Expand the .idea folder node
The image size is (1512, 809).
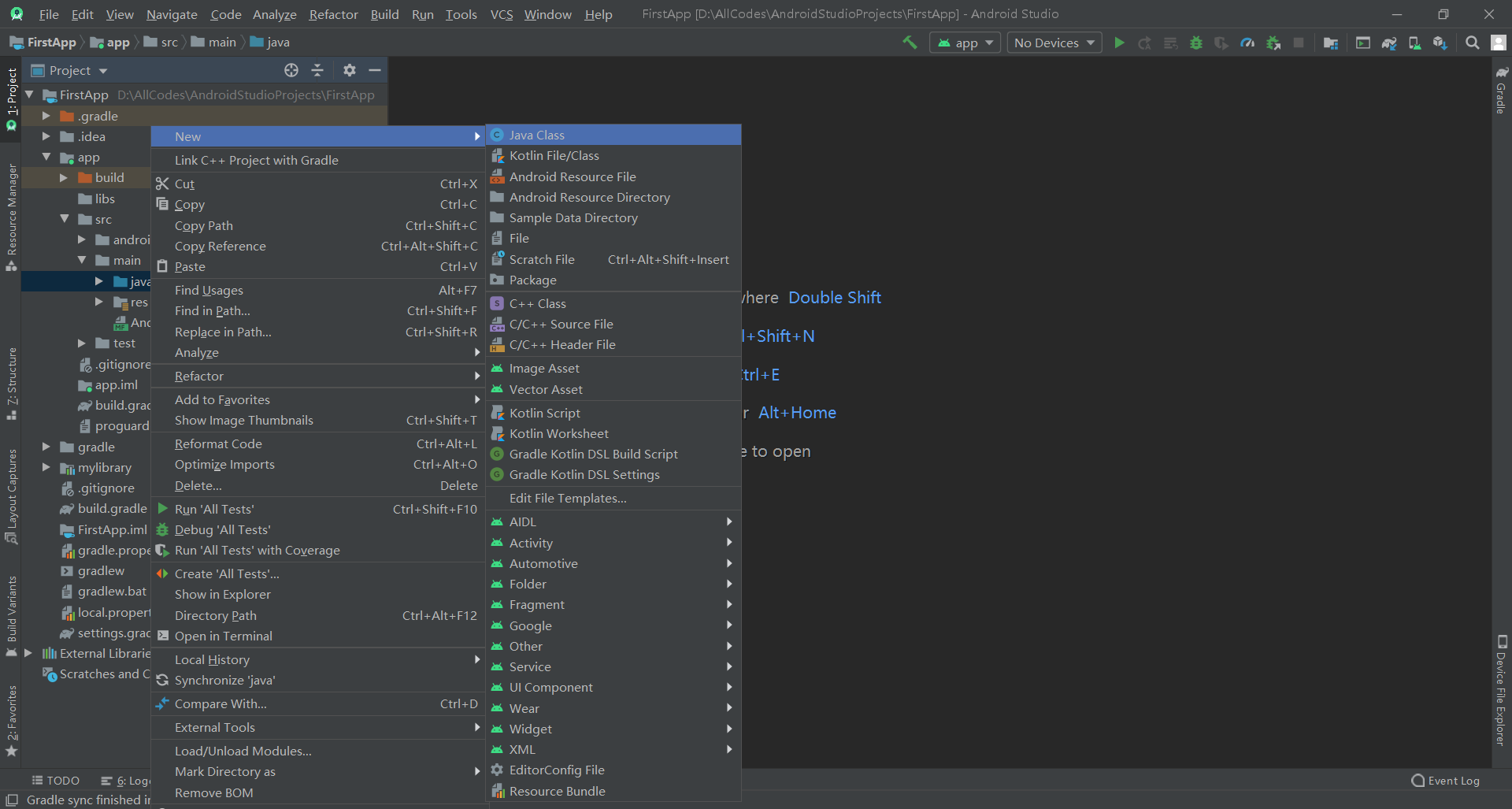tap(46, 136)
